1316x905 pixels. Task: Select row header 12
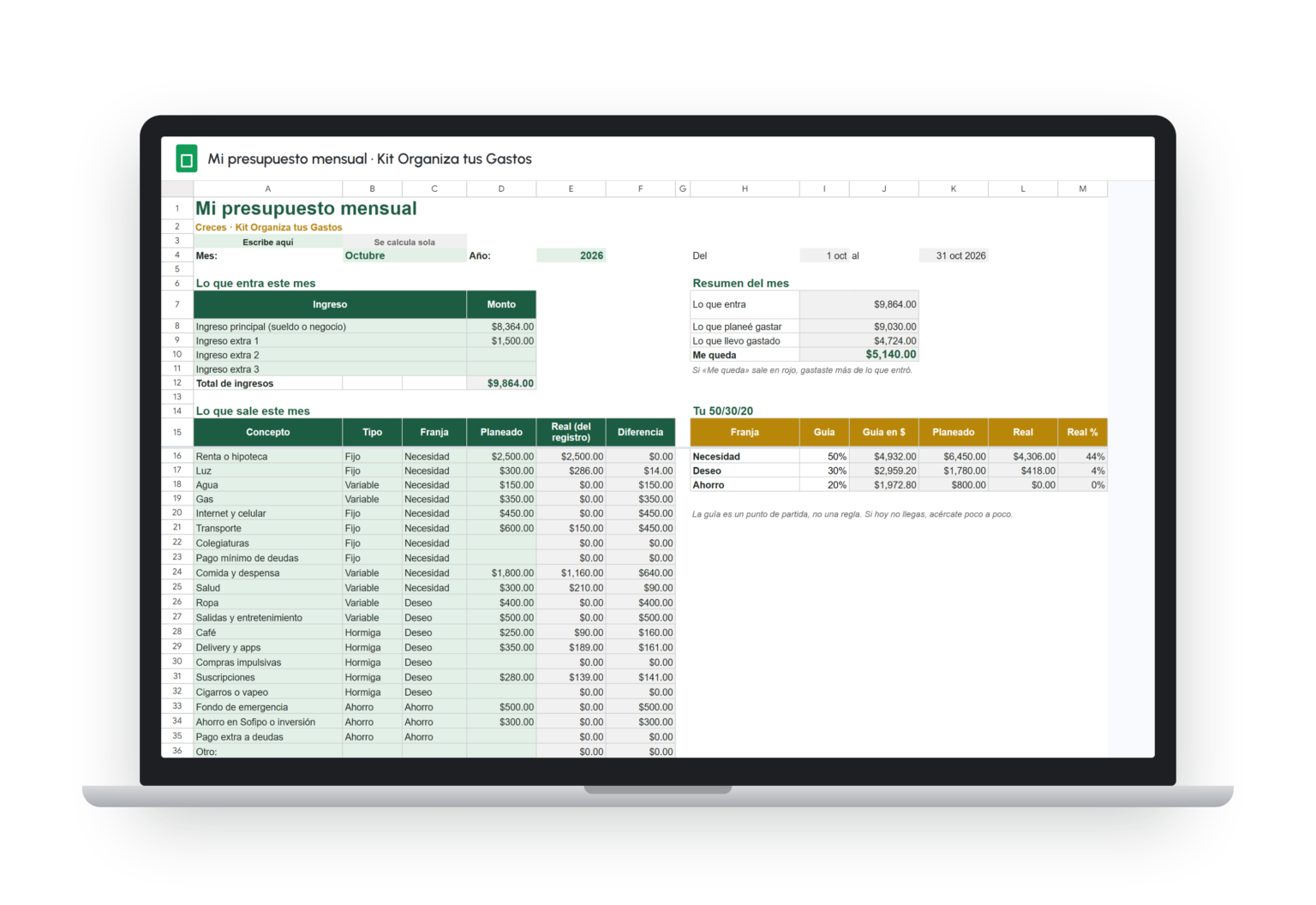click(x=177, y=383)
